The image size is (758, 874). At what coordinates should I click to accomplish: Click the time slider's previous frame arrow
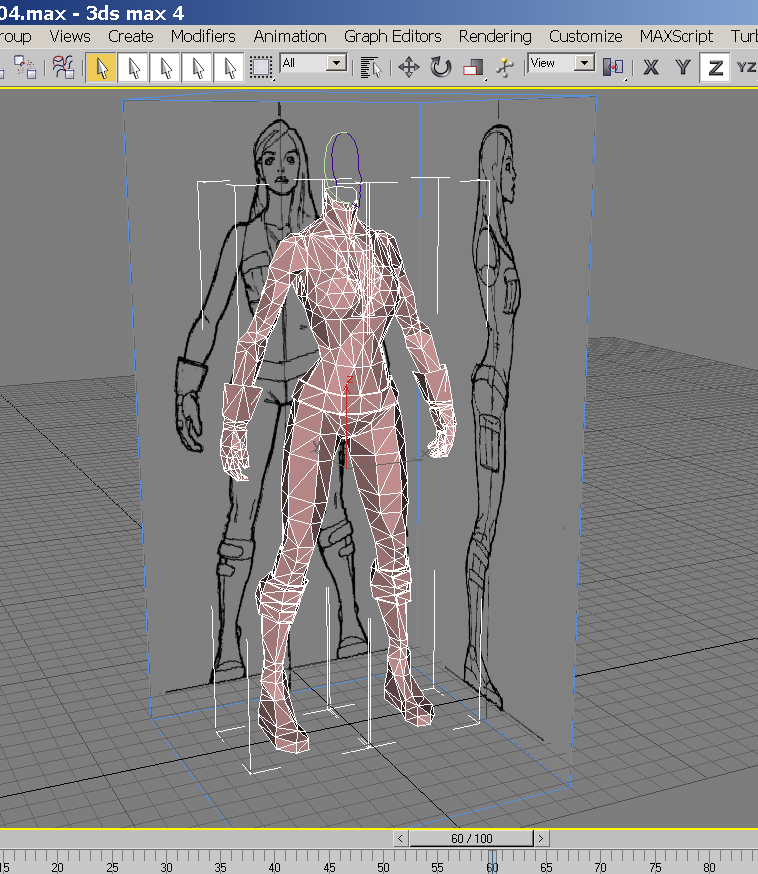tap(401, 838)
